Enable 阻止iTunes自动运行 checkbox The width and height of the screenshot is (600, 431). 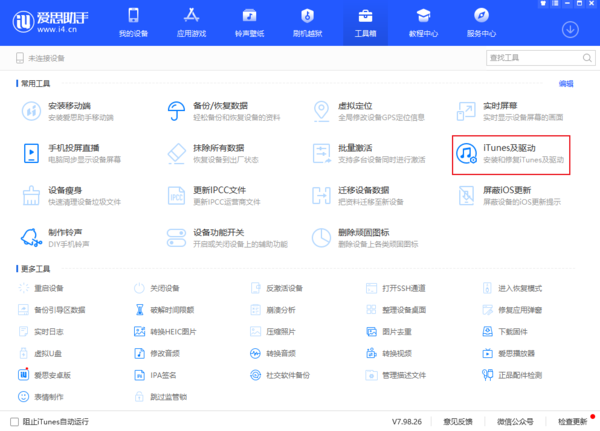click(x=14, y=421)
